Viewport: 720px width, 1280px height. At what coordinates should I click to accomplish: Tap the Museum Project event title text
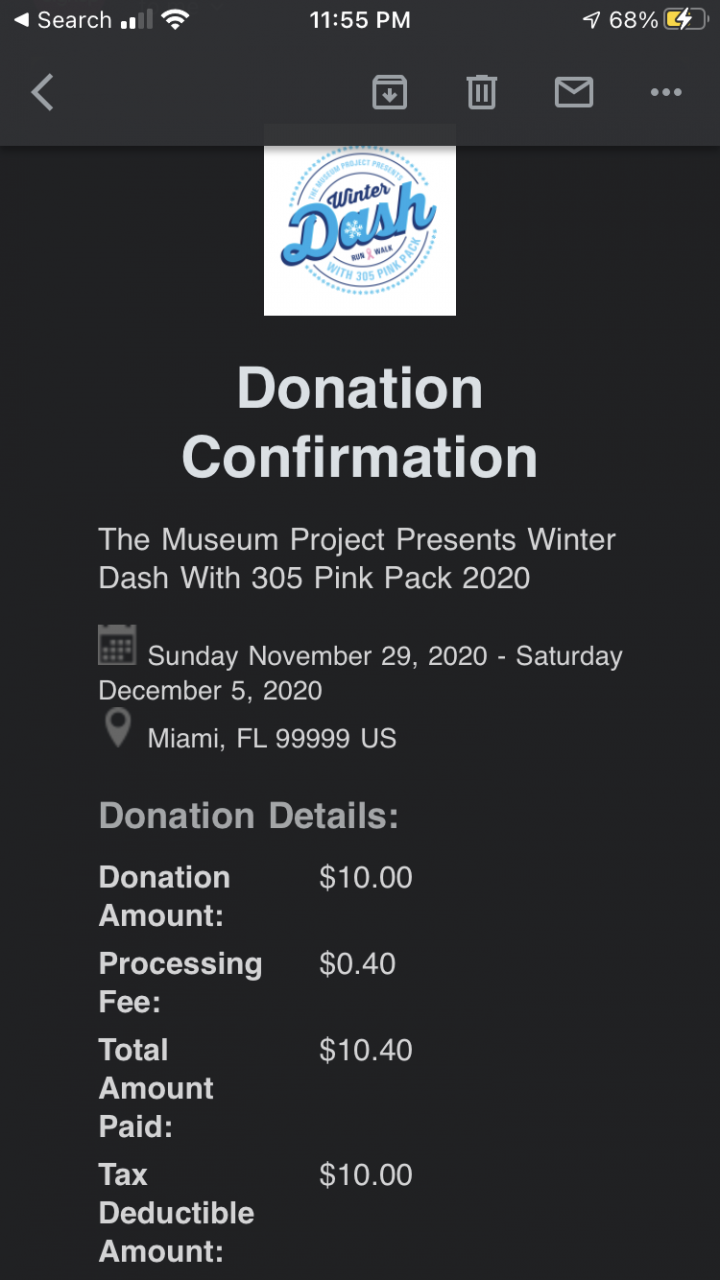pos(357,558)
